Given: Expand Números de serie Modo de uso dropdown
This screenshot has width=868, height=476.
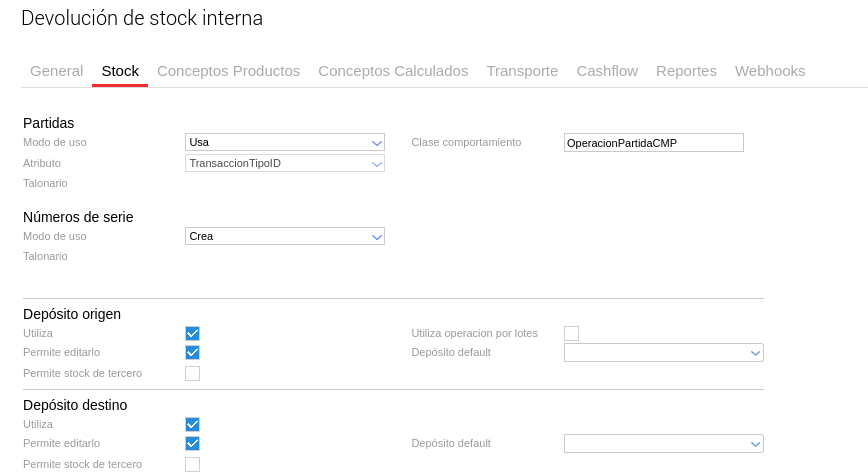Looking at the screenshot, I should [x=285, y=237].
